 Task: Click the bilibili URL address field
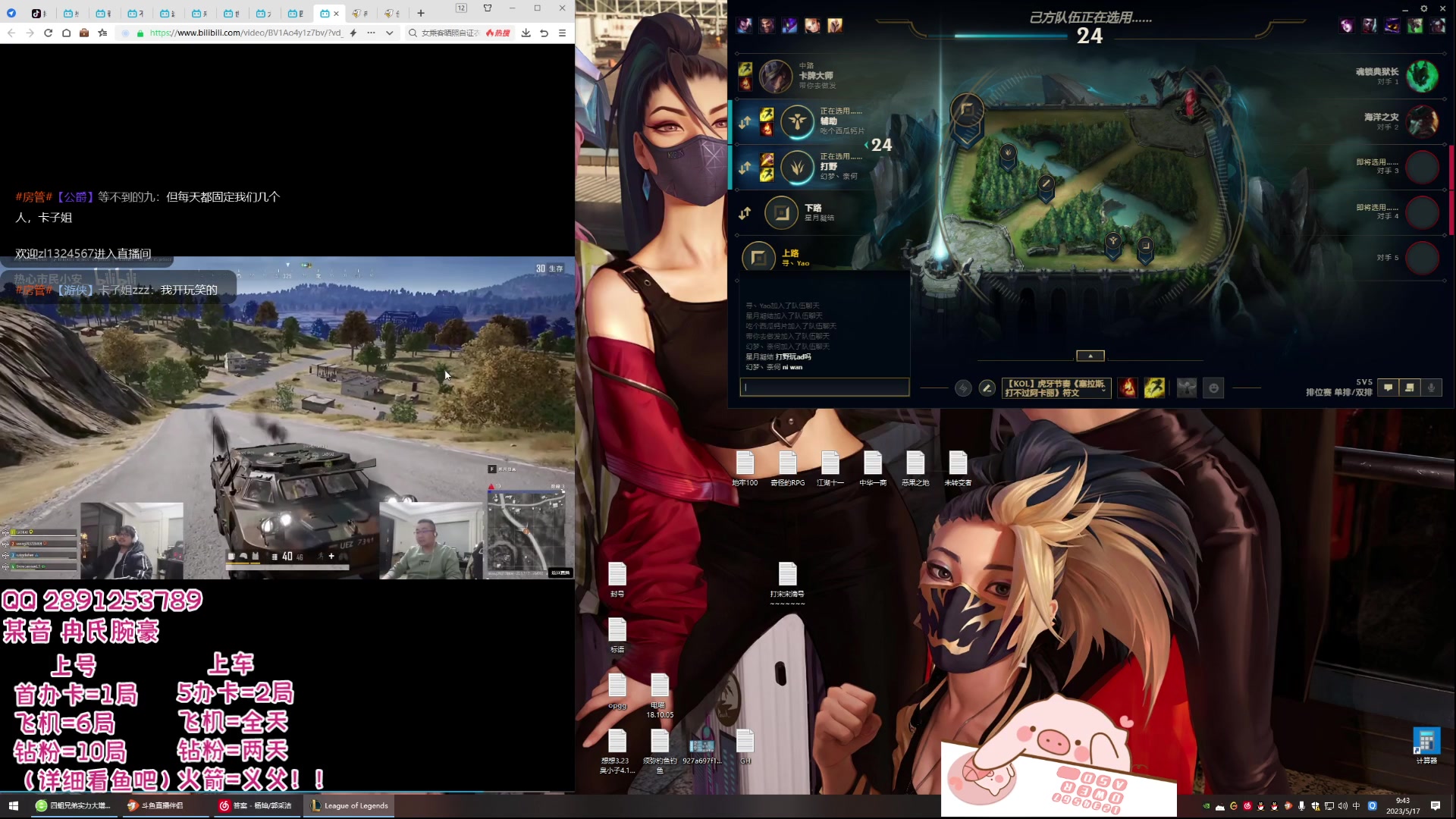[x=246, y=33]
